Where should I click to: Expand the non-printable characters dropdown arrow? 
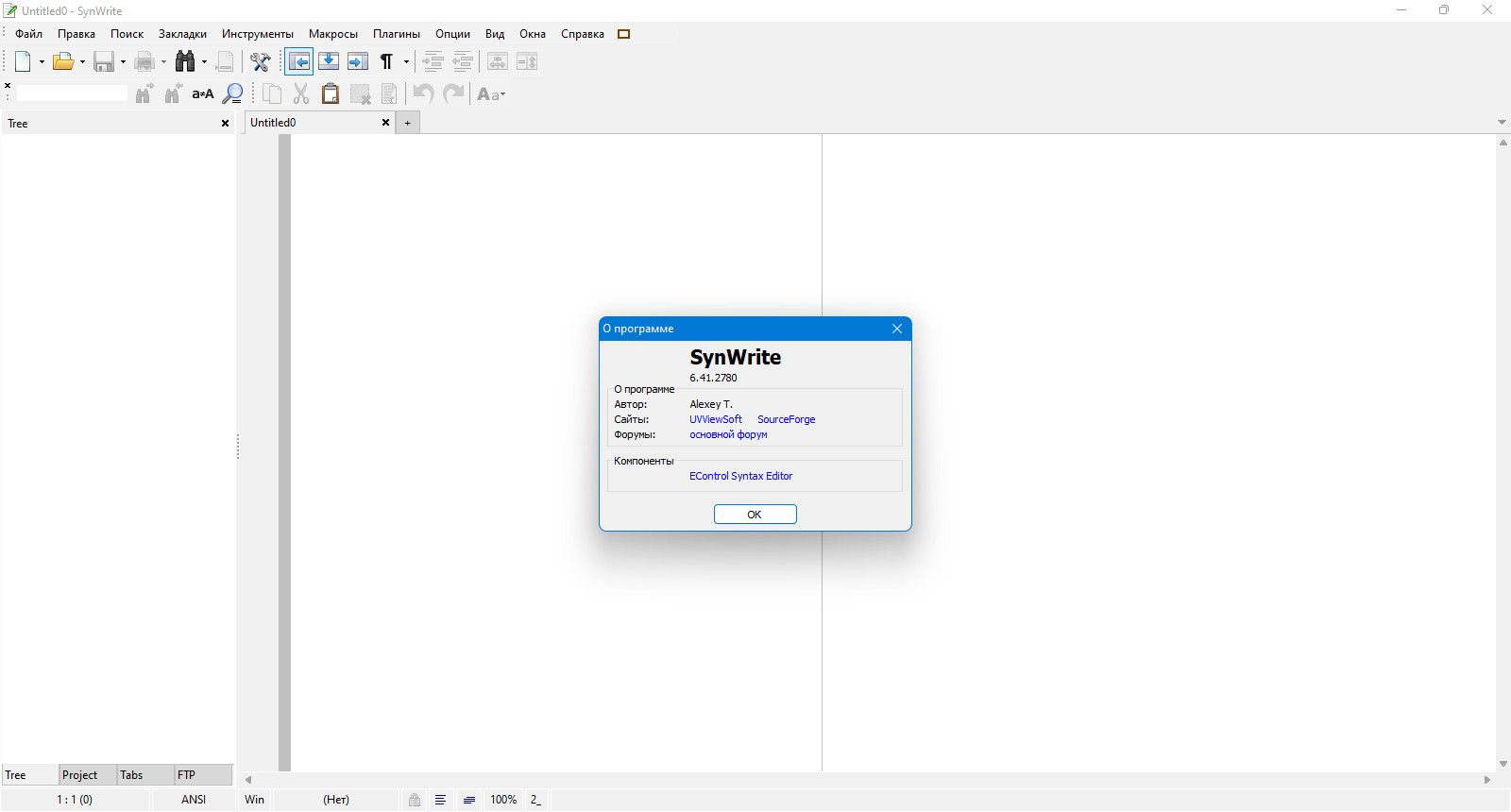(407, 62)
